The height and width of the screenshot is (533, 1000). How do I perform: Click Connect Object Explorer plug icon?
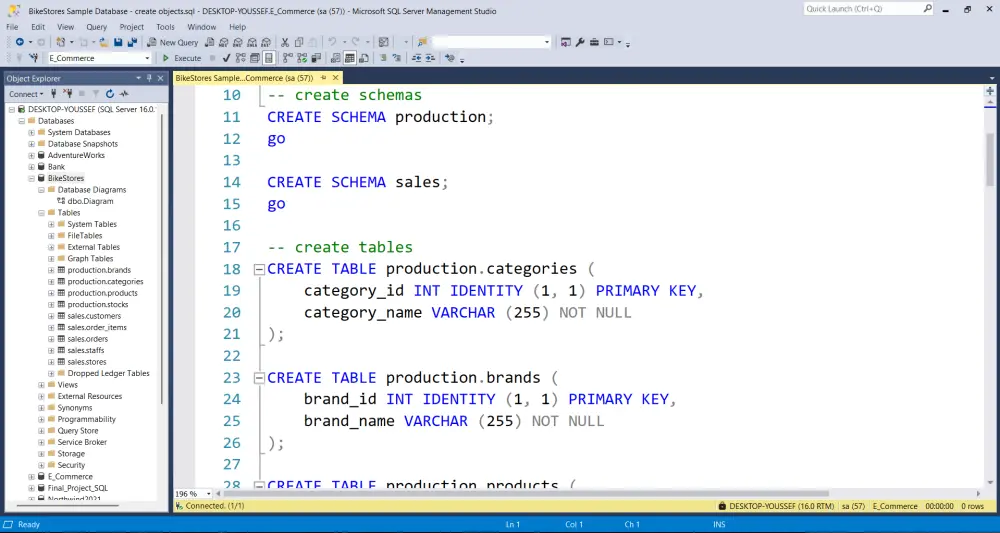(x=54, y=94)
